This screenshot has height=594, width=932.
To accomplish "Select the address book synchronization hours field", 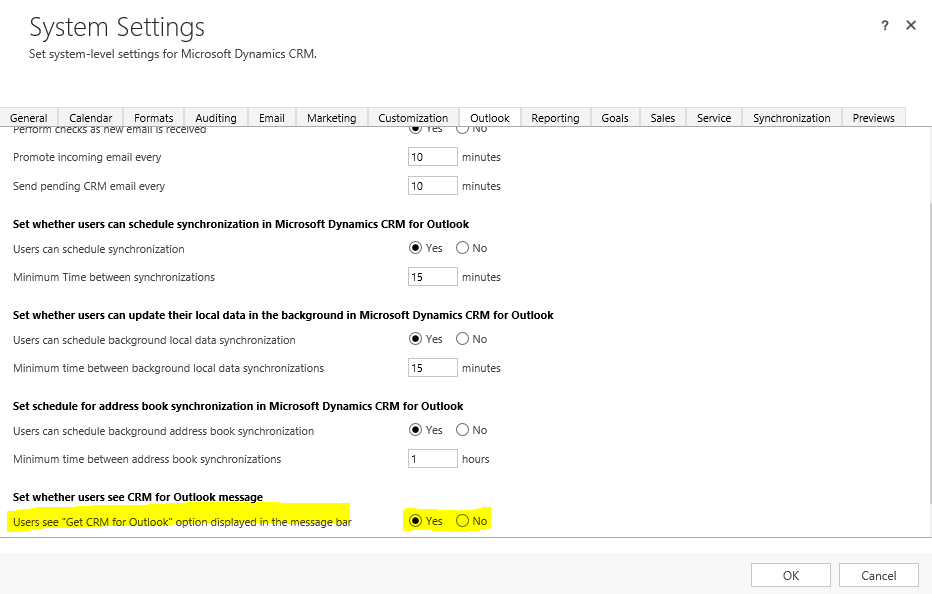I will tap(432, 458).
